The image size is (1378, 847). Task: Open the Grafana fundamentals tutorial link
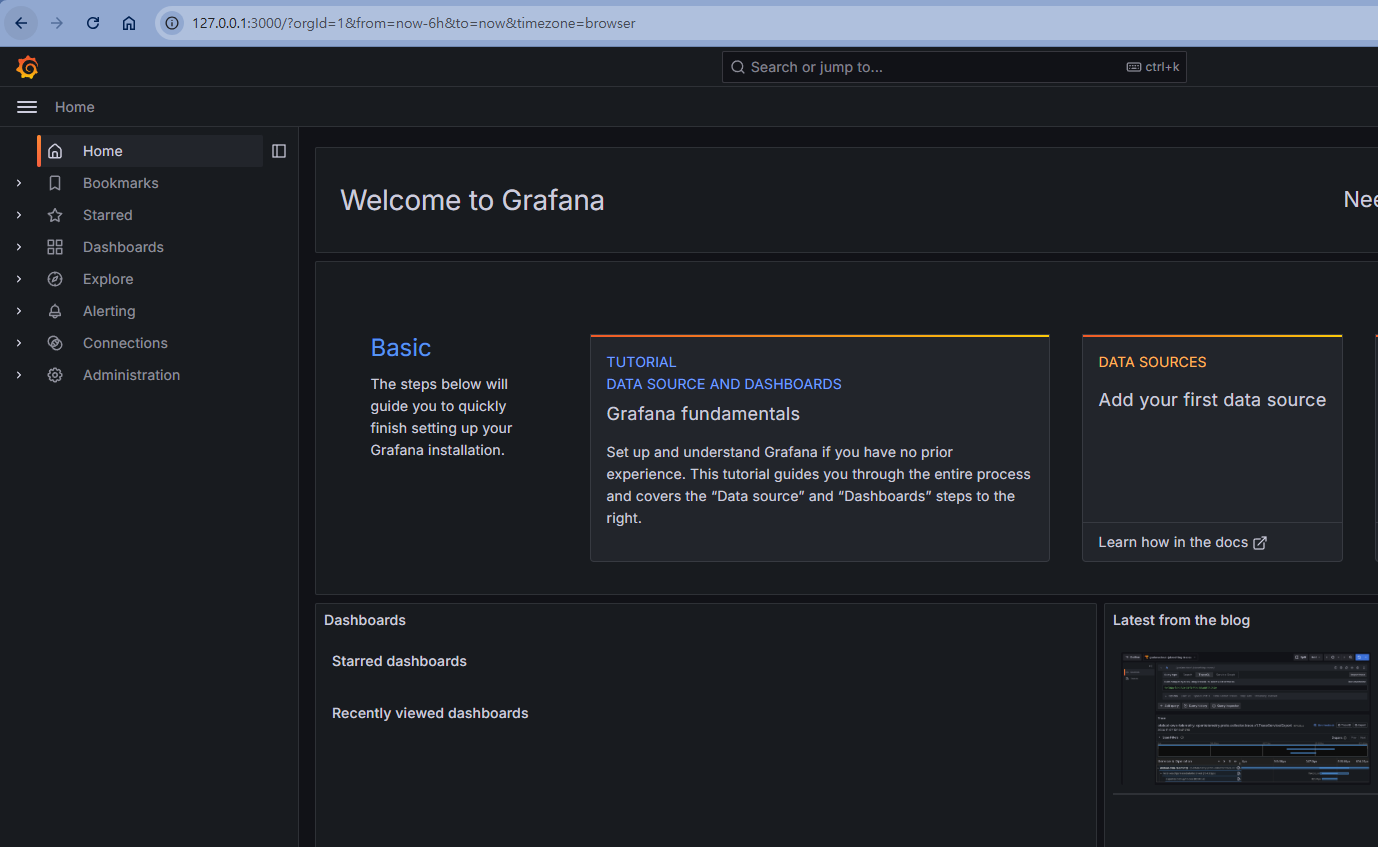pyautogui.click(x=702, y=413)
